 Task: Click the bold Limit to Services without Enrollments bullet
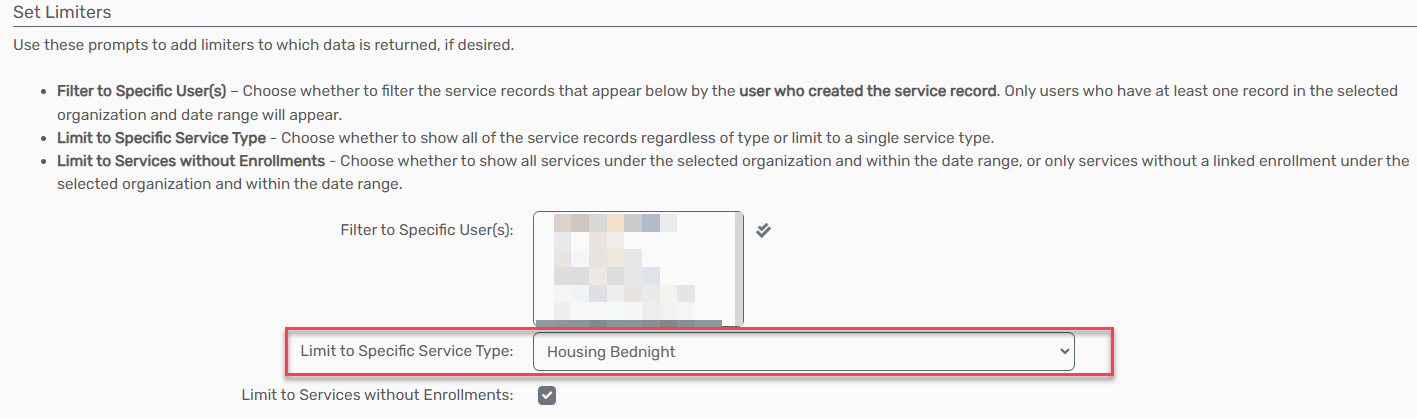(x=190, y=161)
